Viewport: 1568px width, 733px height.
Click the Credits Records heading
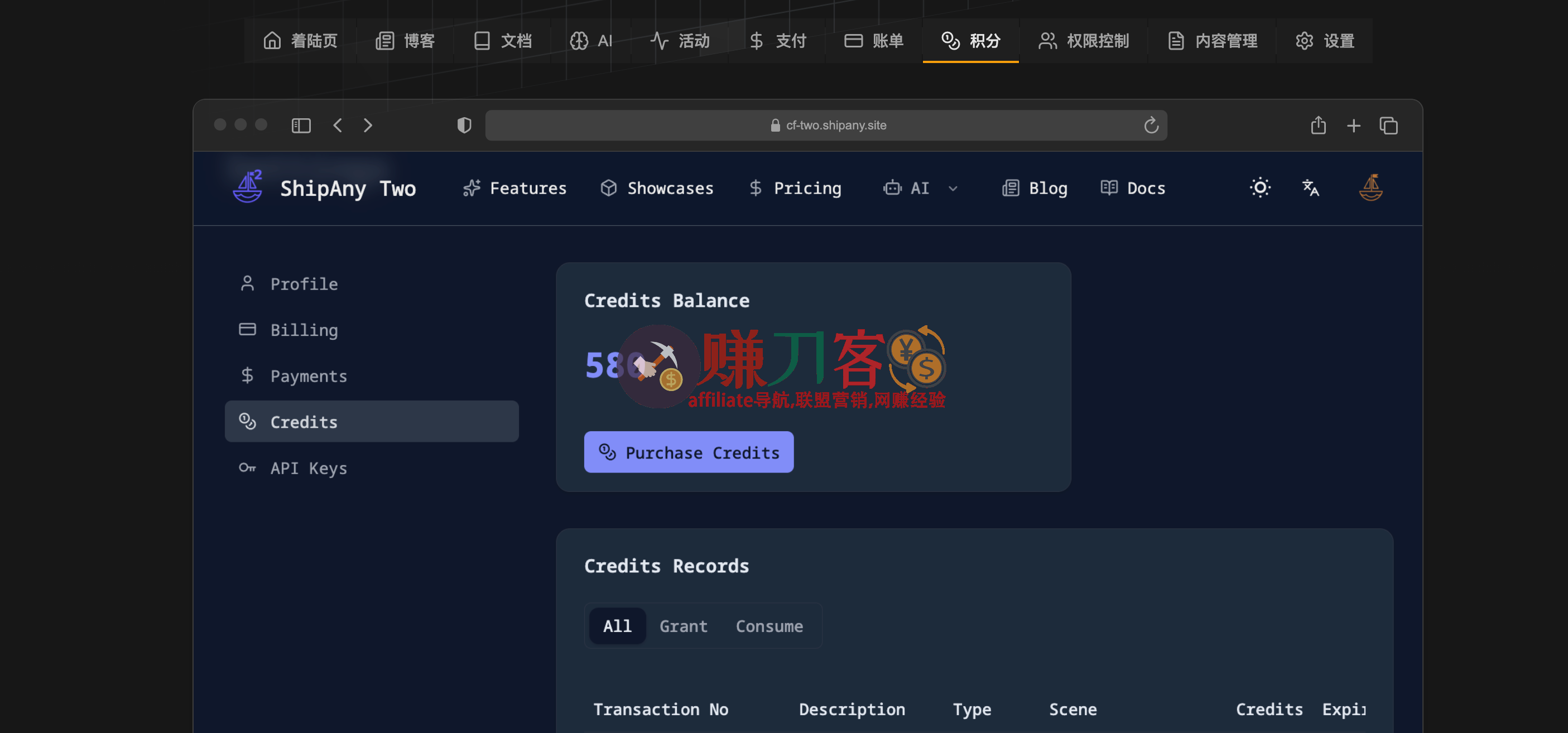point(667,566)
